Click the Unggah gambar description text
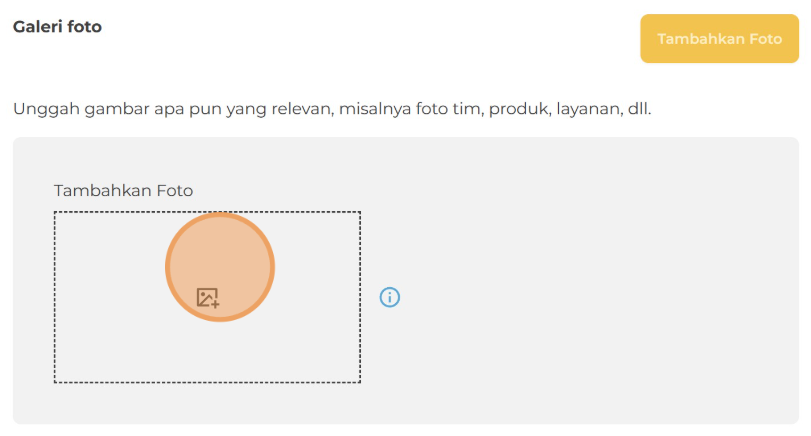 pyautogui.click(x=332, y=107)
